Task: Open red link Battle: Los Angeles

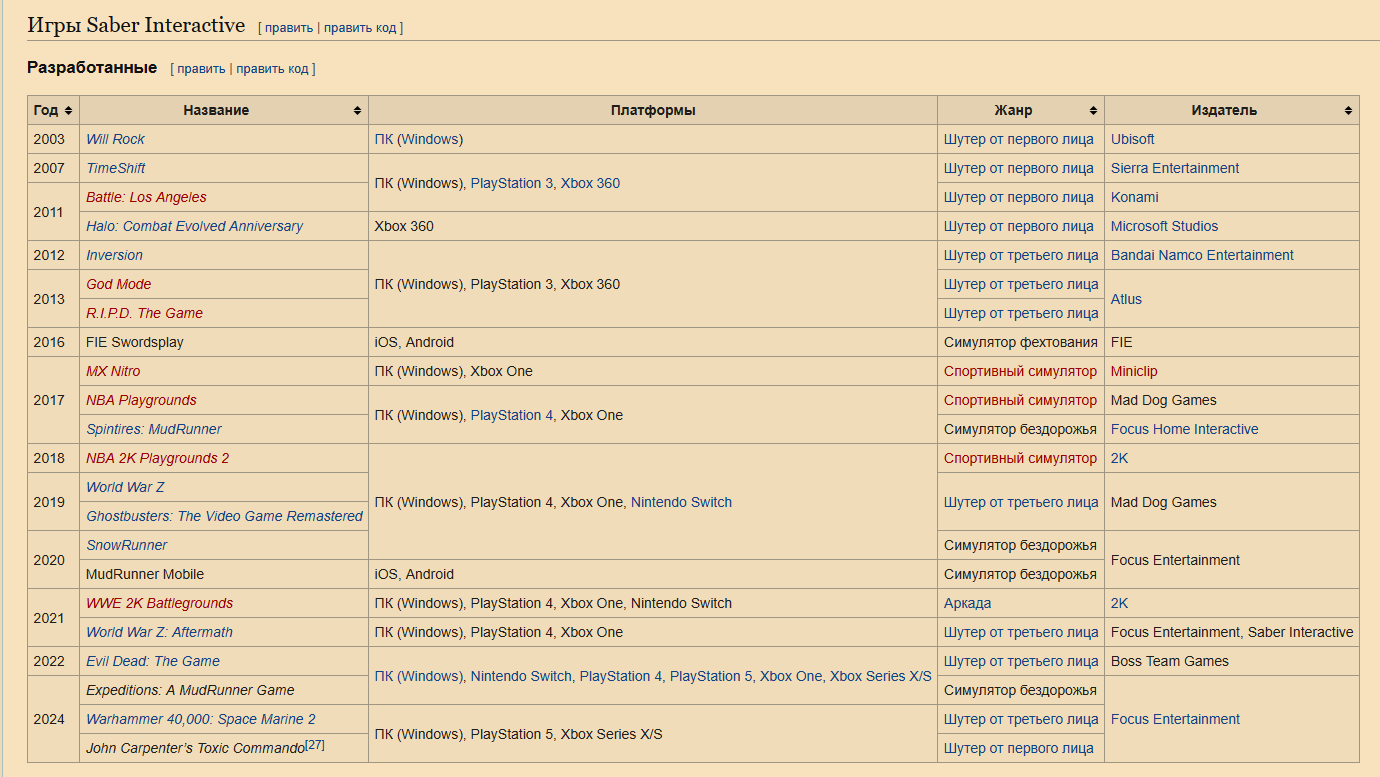Action: coord(146,197)
